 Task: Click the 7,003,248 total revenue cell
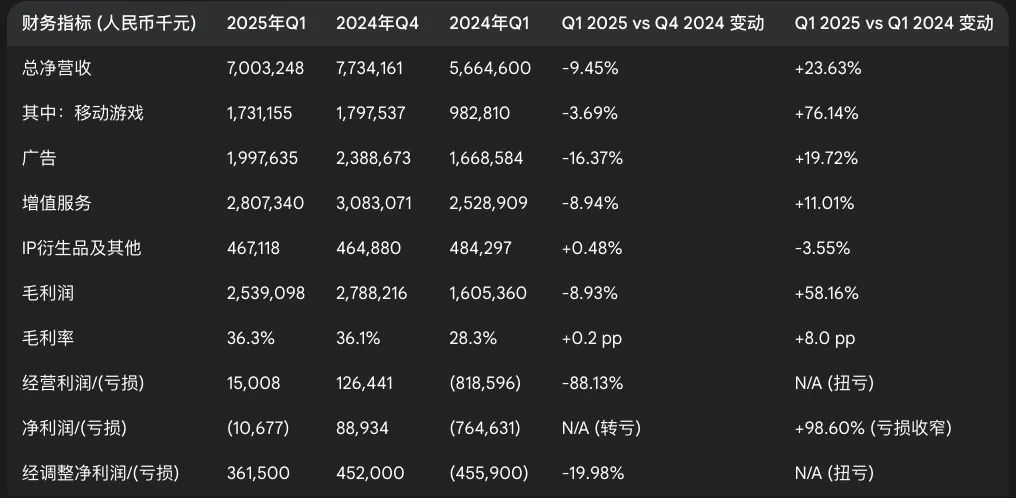pos(265,68)
